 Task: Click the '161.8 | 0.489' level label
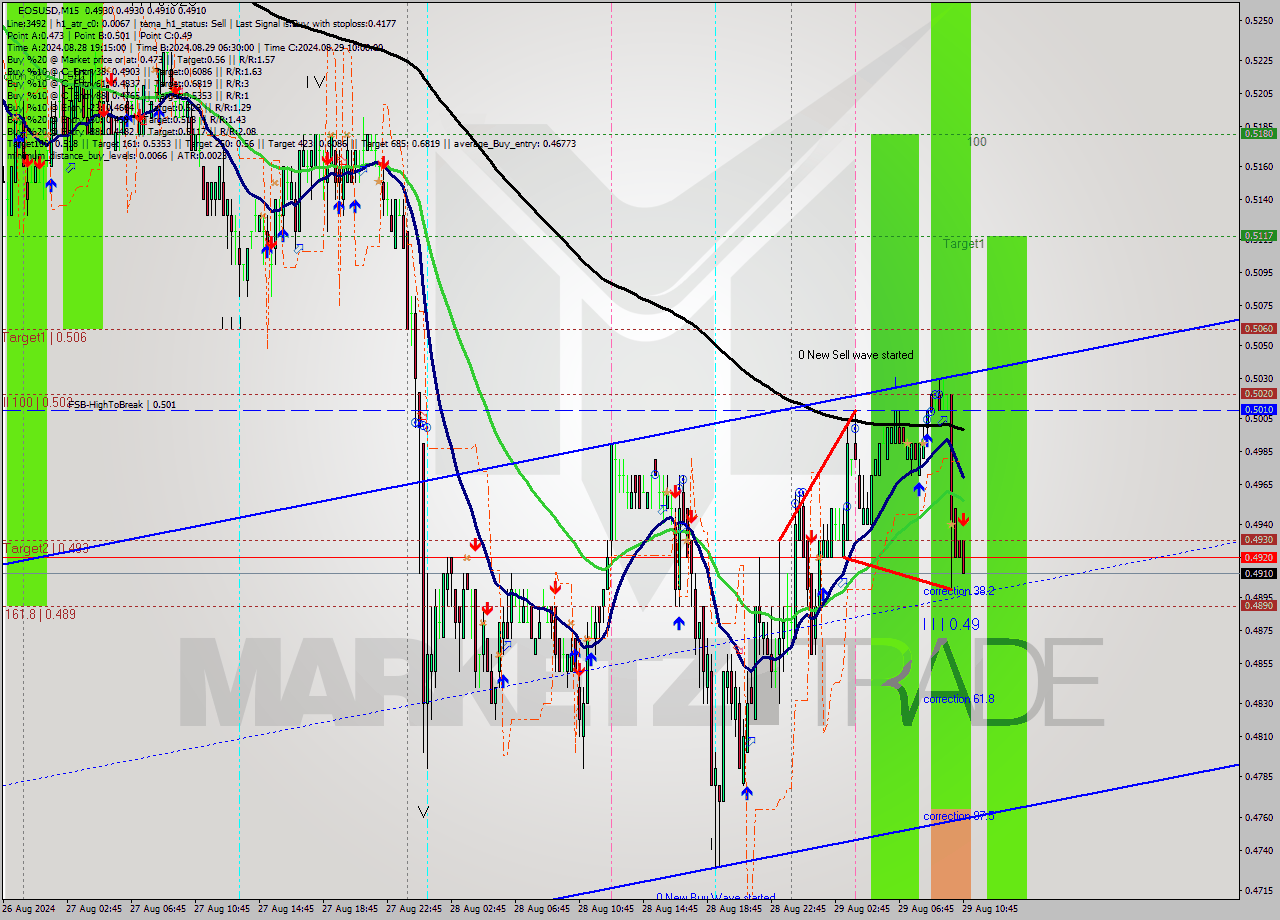coord(40,614)
